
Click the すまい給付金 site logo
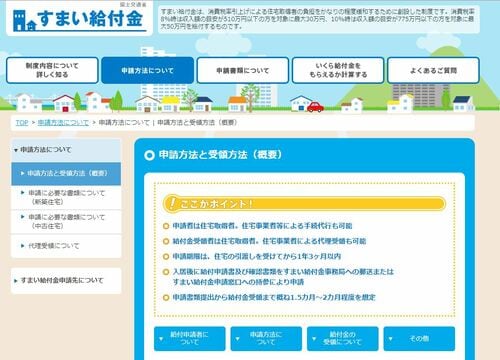(79, 19)
